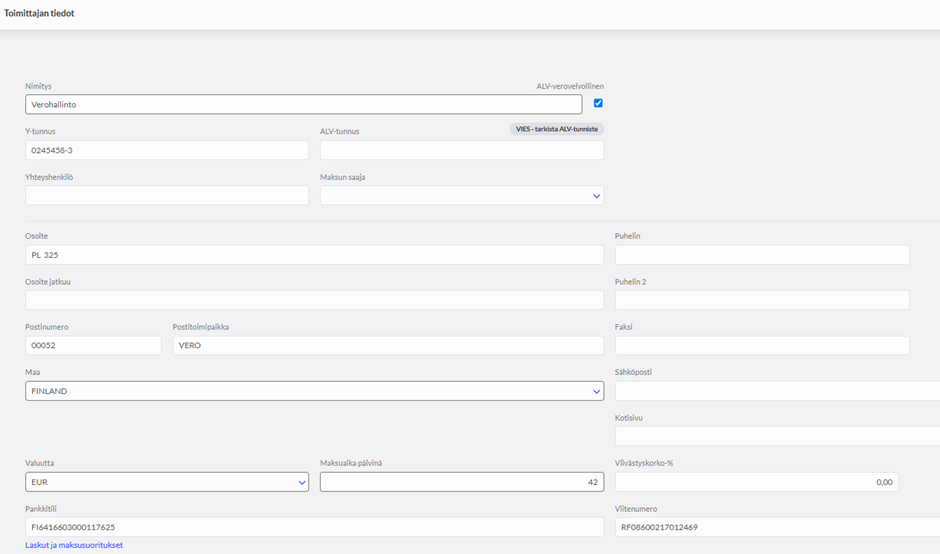
Task: Click the Postinumero field
Action: 93,345
